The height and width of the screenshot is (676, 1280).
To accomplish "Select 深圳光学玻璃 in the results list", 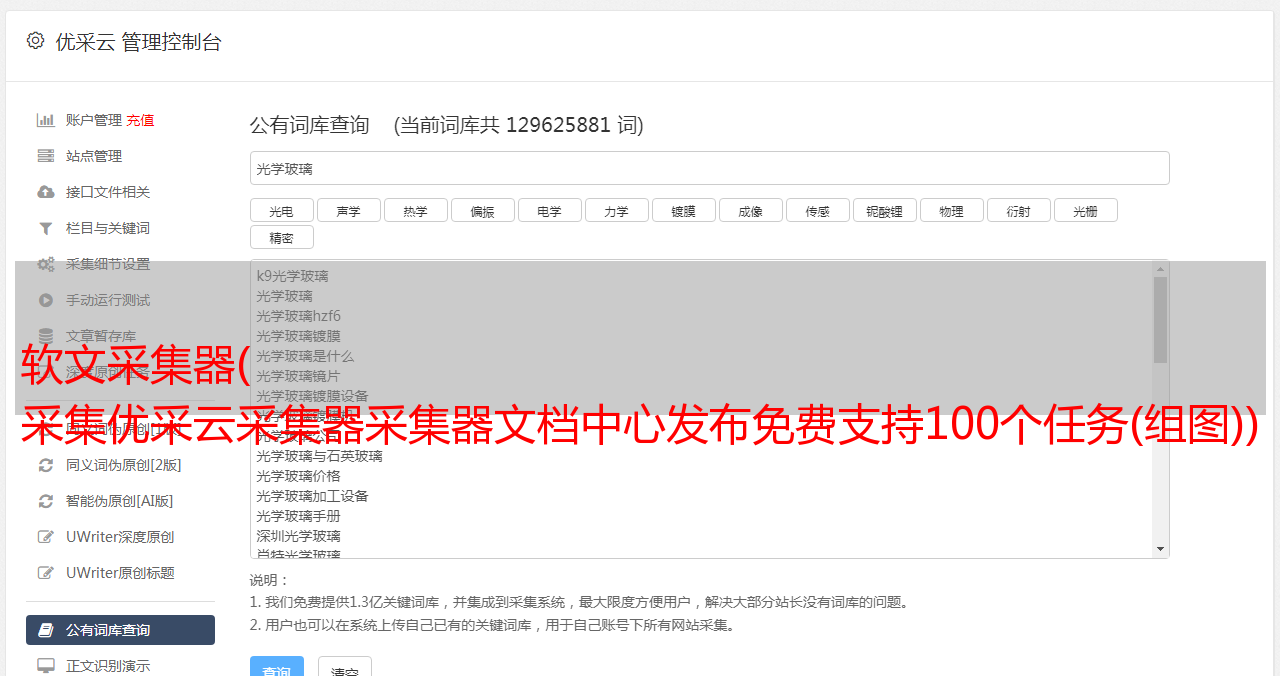I will pyautogui.click(x=298, y=536).
